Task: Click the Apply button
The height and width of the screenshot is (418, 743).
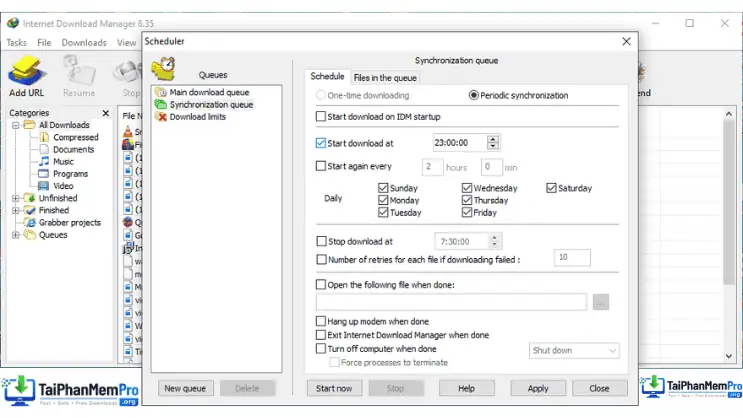Action: point(538,389)
